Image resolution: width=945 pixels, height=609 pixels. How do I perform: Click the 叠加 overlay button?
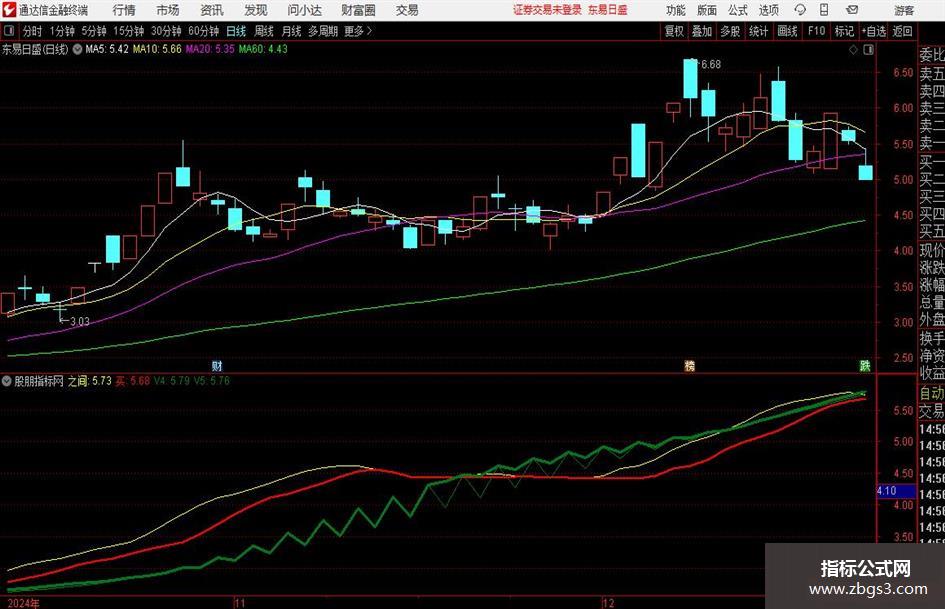pos(702,31)
